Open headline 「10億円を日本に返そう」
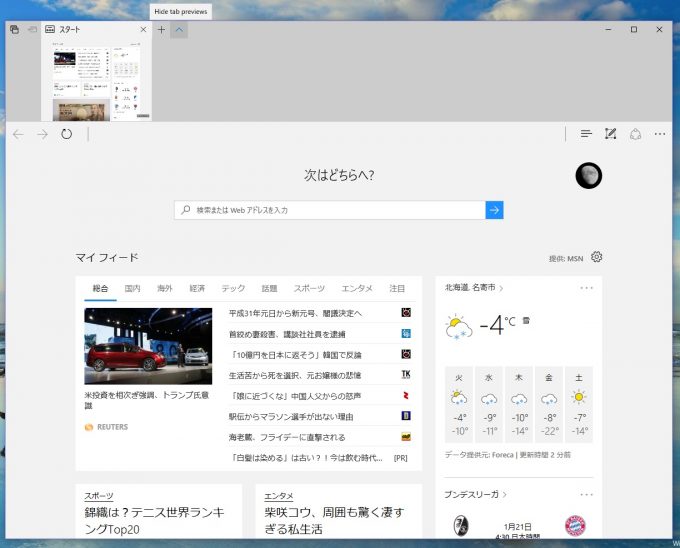 coord(295,355)
